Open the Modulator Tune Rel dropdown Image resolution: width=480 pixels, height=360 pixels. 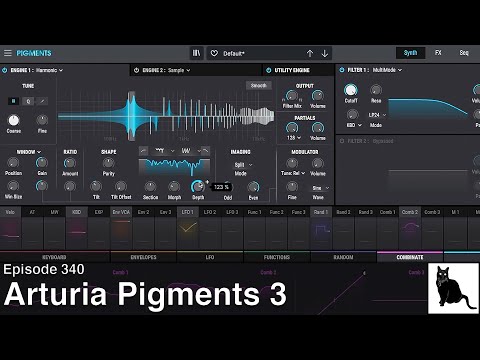click(x=293, y=173)
